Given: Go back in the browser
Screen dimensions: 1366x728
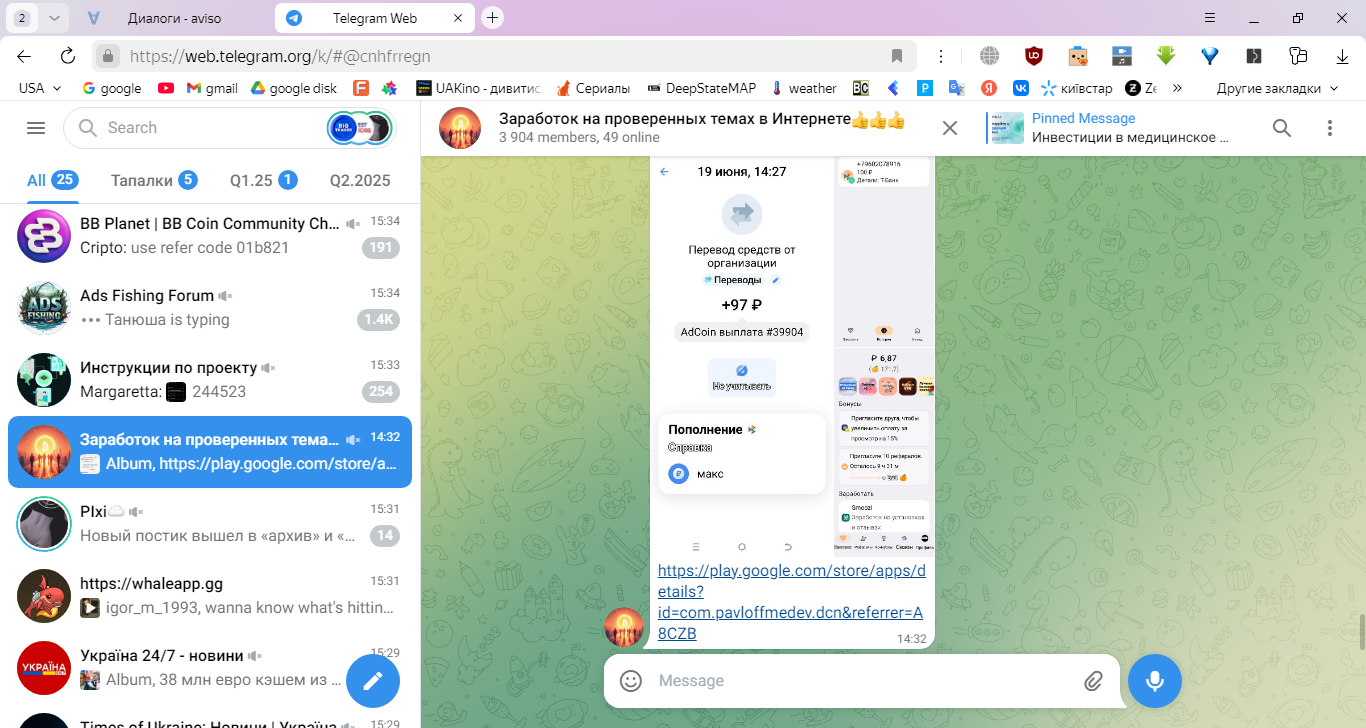Looking at the screenshot, I should pyautogui.click(x=24, y=56).
